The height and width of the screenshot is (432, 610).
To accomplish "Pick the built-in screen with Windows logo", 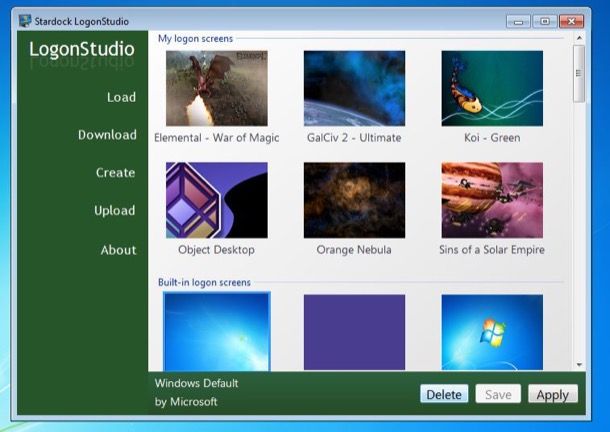I will [492, 332].
